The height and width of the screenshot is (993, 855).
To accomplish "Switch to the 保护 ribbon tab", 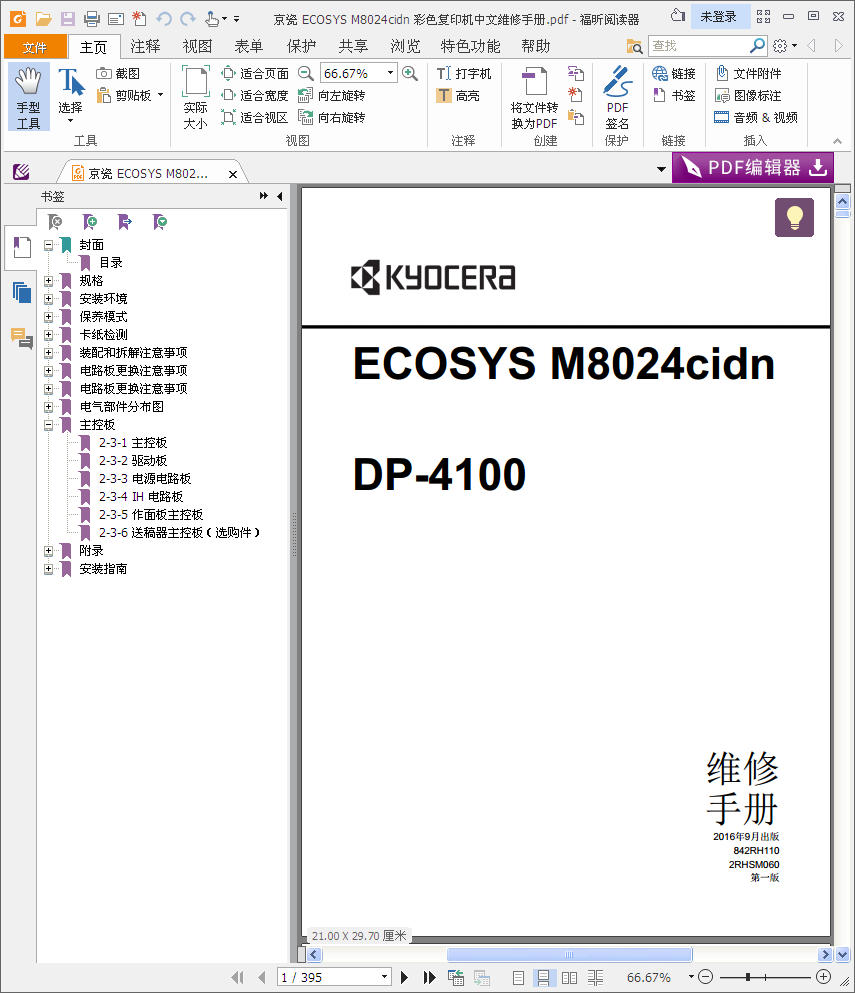I will point(301,46).
